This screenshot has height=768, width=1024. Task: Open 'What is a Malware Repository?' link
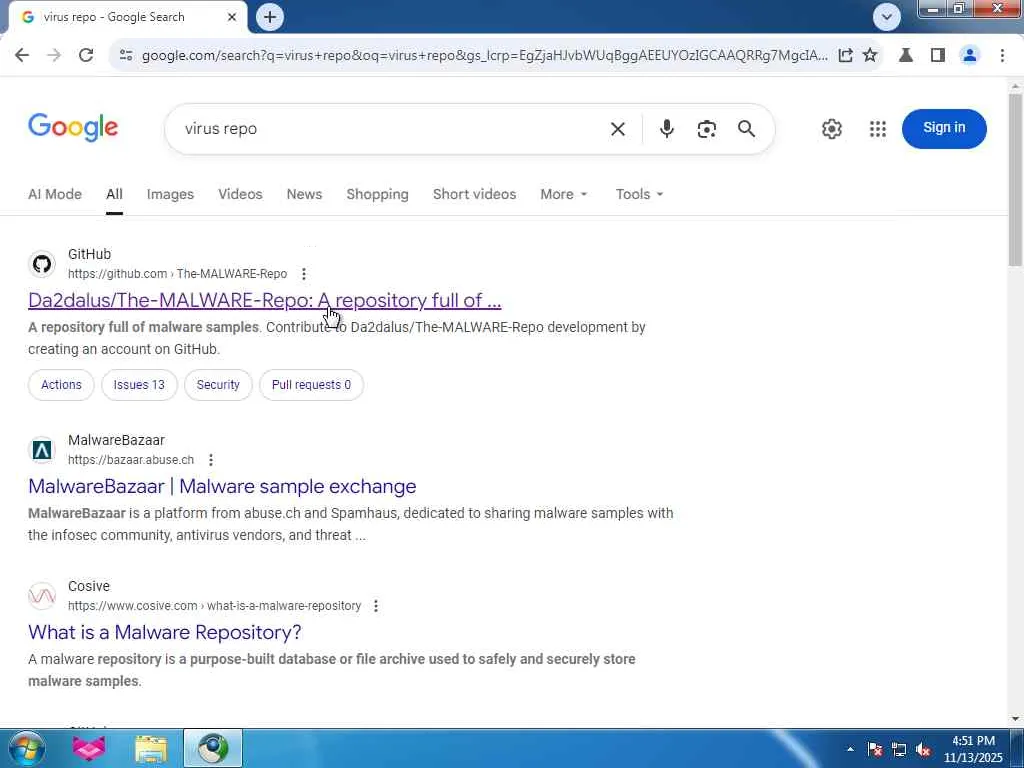165,632
